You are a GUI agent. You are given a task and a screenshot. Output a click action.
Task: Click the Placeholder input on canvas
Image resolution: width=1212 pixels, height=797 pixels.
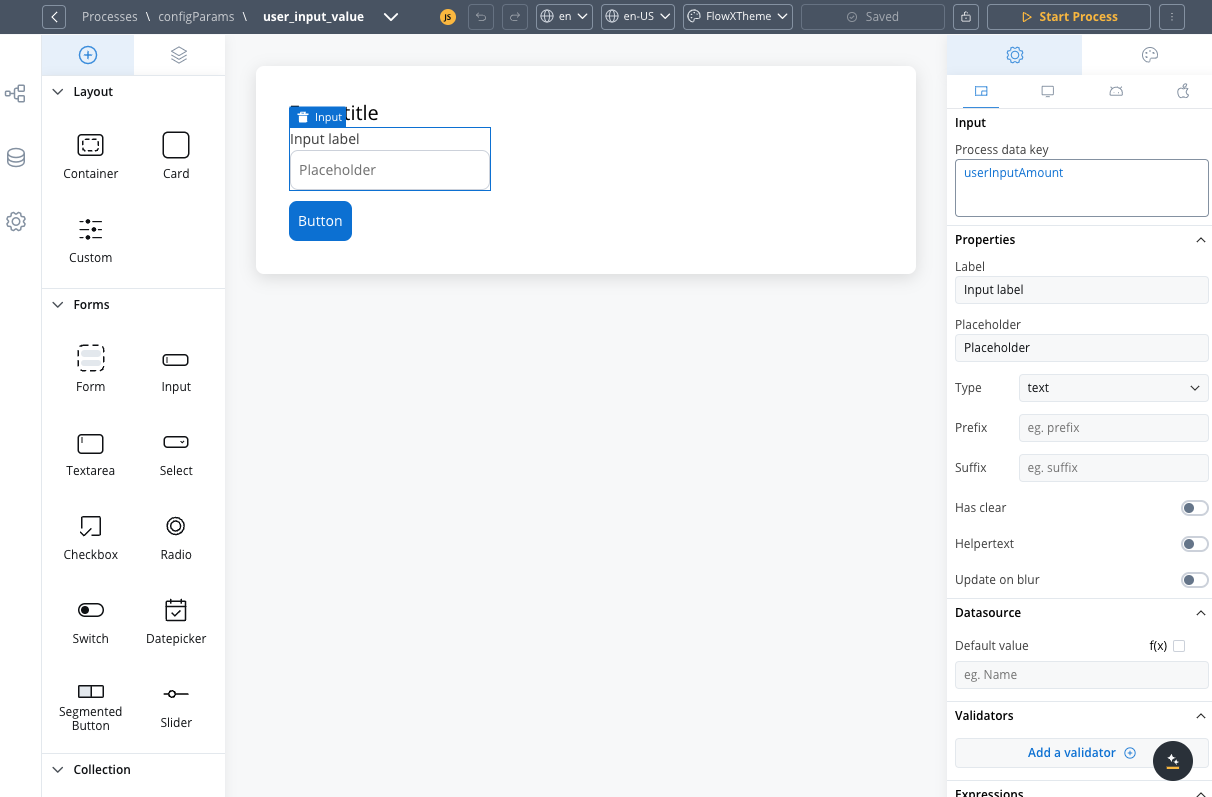click(x=390, y=170)
